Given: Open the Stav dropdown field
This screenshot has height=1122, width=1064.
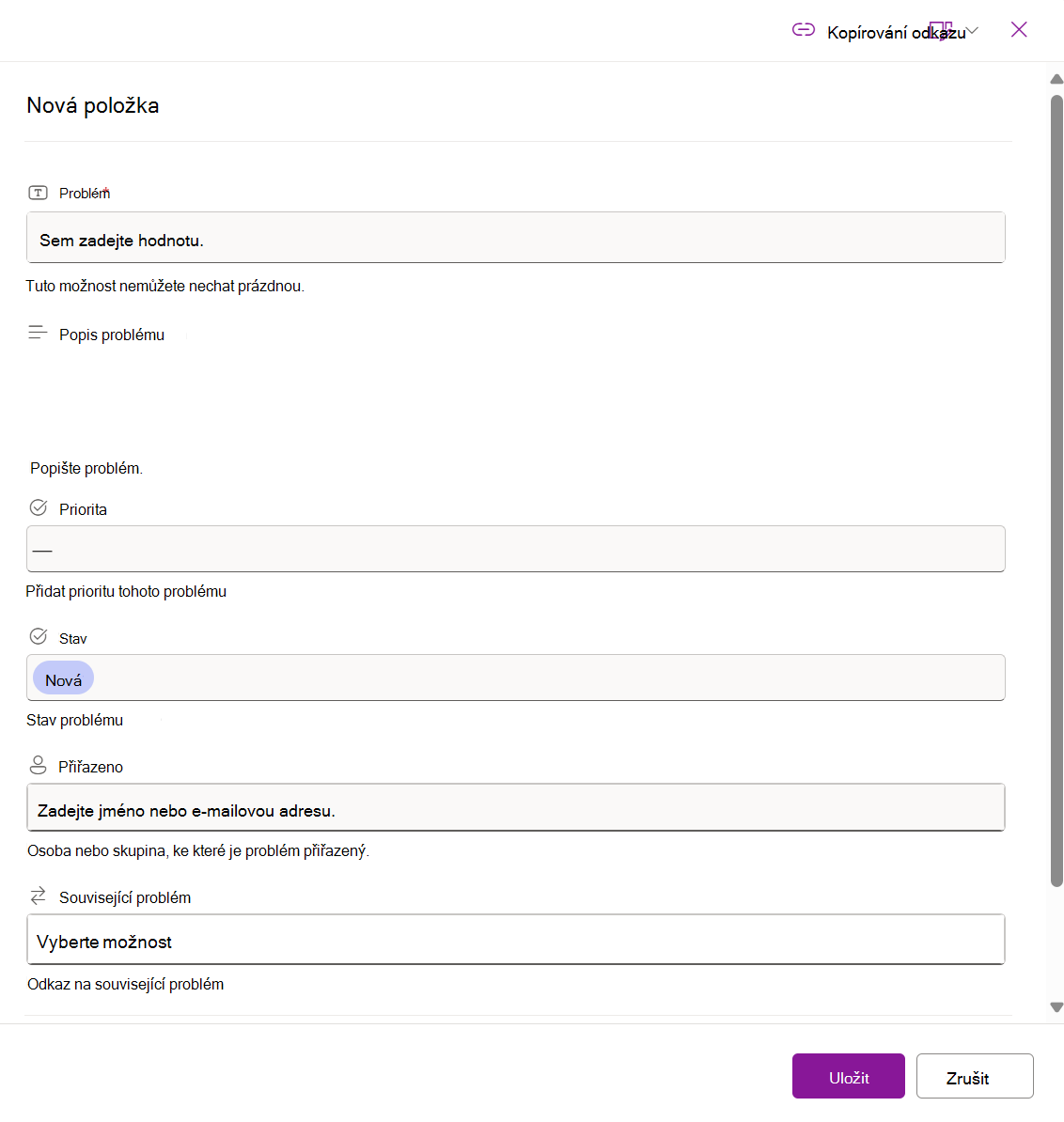Looking at the screenshot, I should [515, 678].
